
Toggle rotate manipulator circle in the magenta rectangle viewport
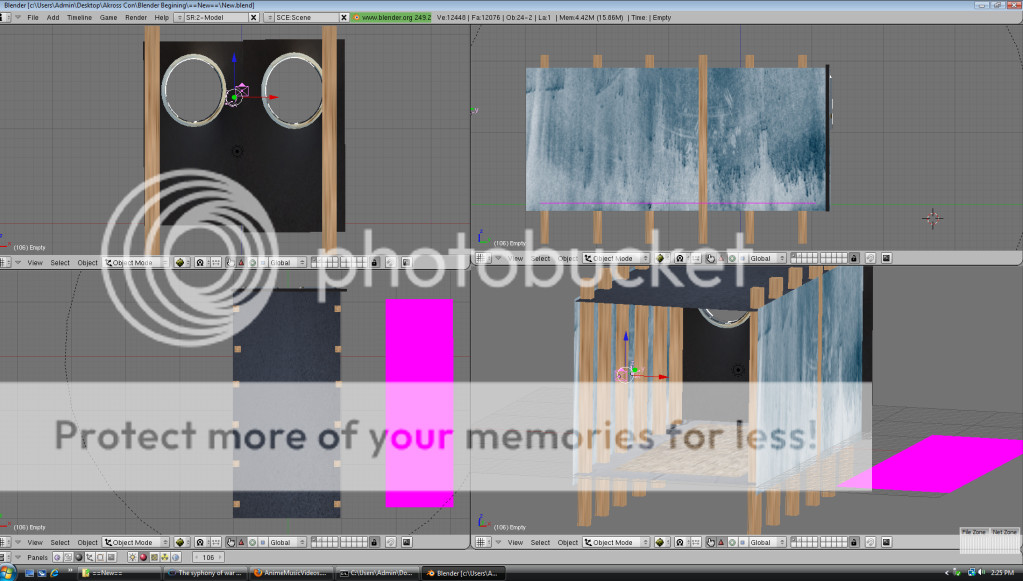click(252, 542)
